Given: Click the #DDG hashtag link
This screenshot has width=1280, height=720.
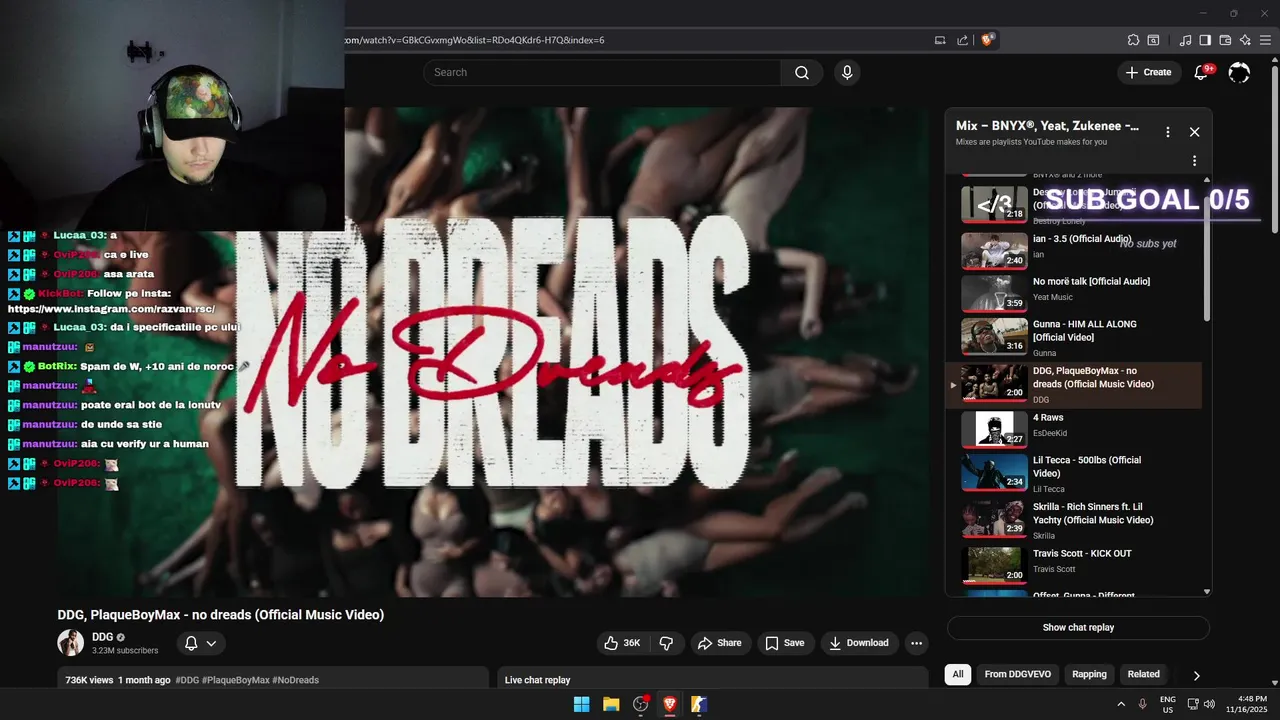Looking at the screenshot, I should 187,680.
